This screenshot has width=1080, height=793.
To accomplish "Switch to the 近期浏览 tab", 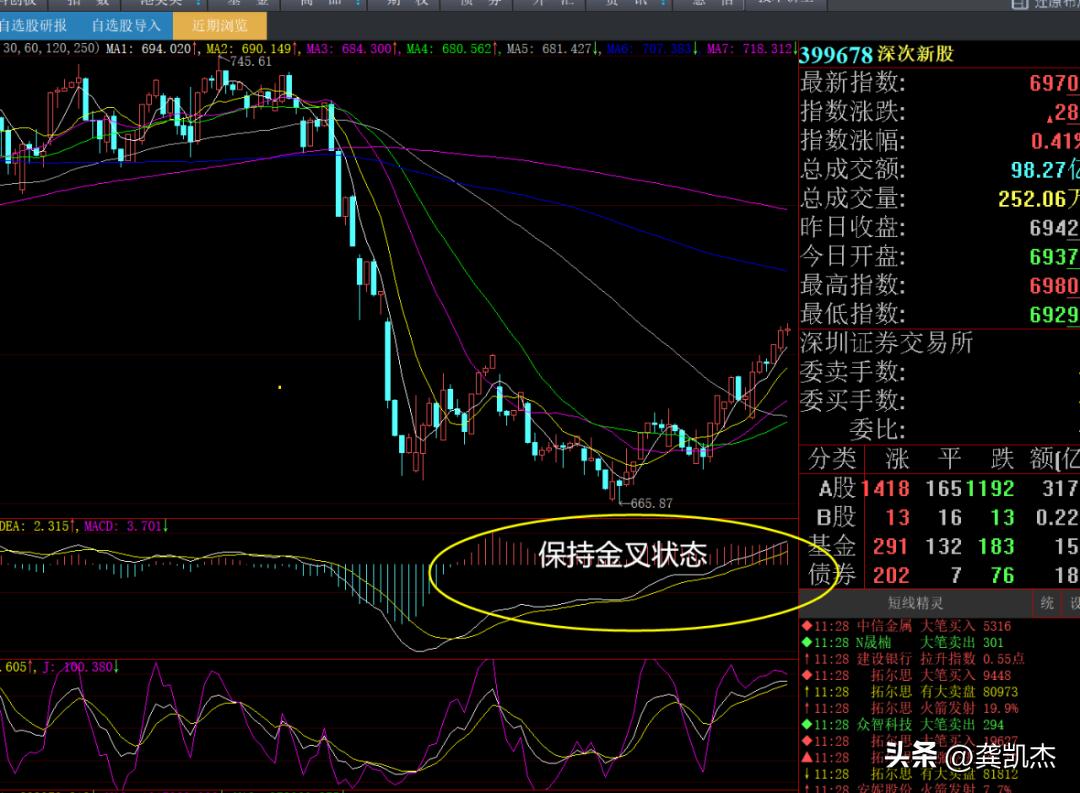I will pyautogui.click(x=220, y=27).
